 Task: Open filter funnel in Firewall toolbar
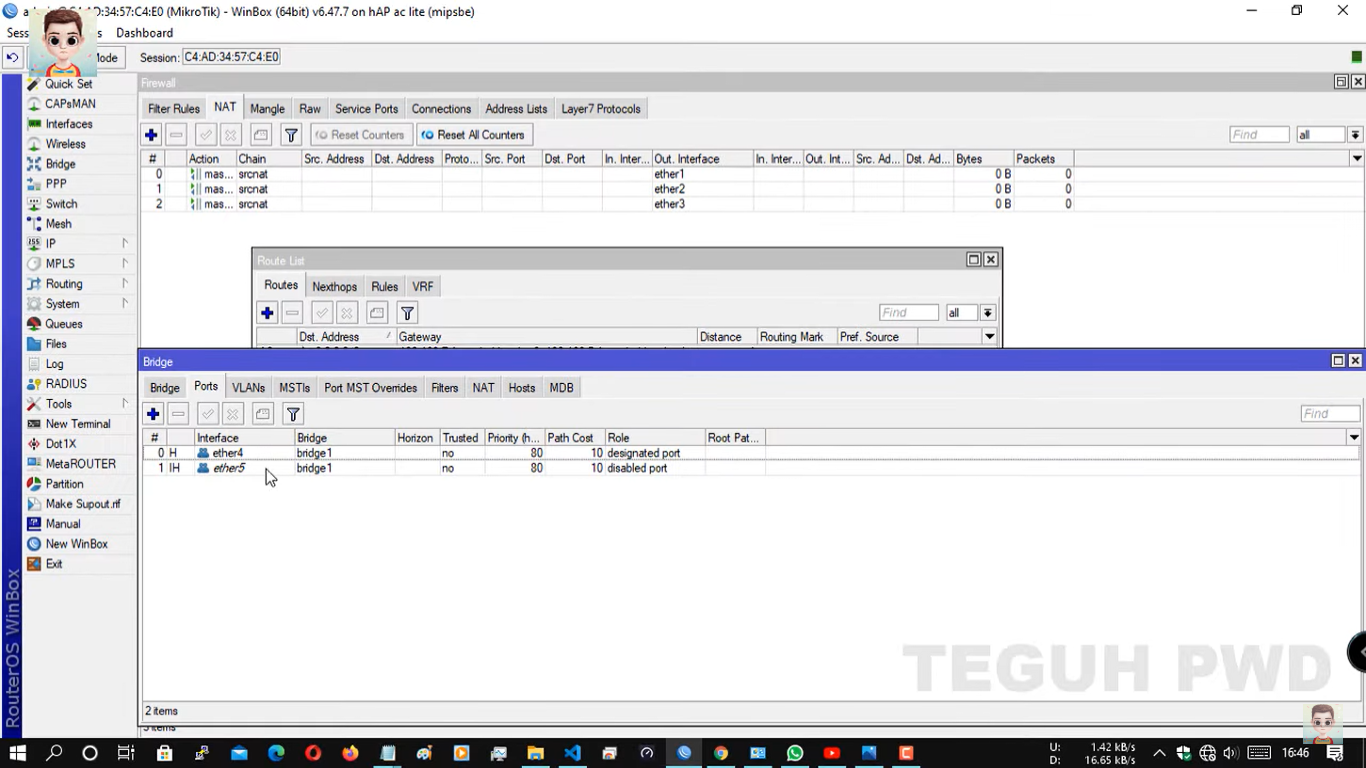(291, 135)
